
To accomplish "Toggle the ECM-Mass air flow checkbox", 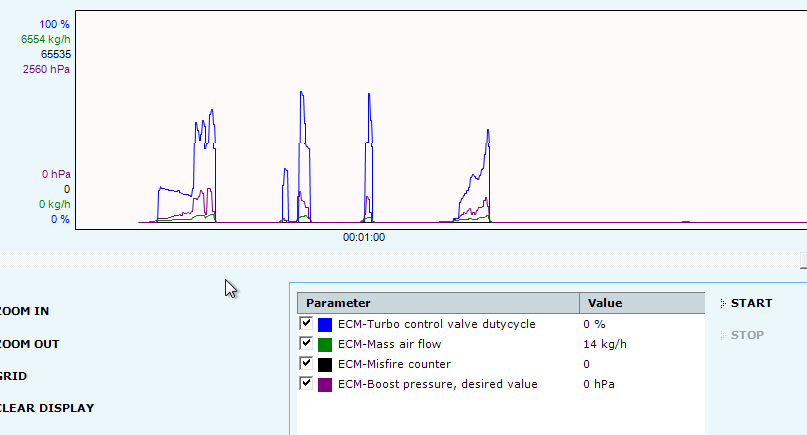I will (x=306, y=344).
